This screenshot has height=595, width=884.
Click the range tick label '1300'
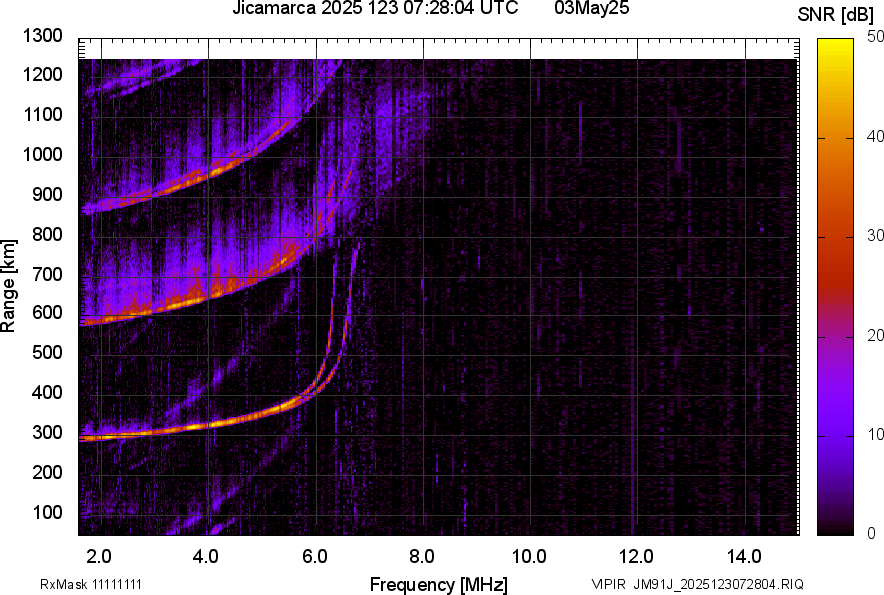click(42, 36)
